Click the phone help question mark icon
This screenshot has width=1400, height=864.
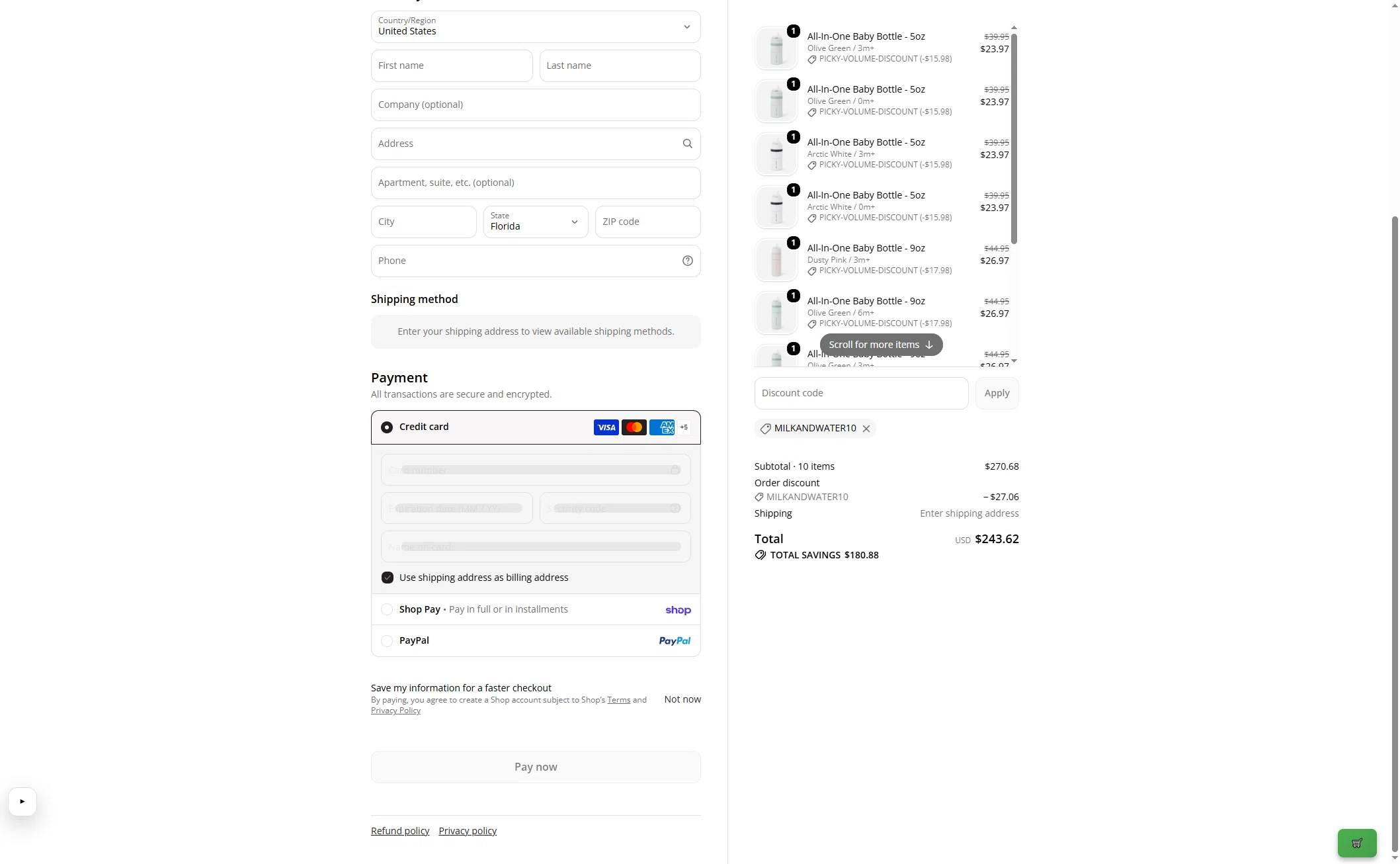(687, 261)
